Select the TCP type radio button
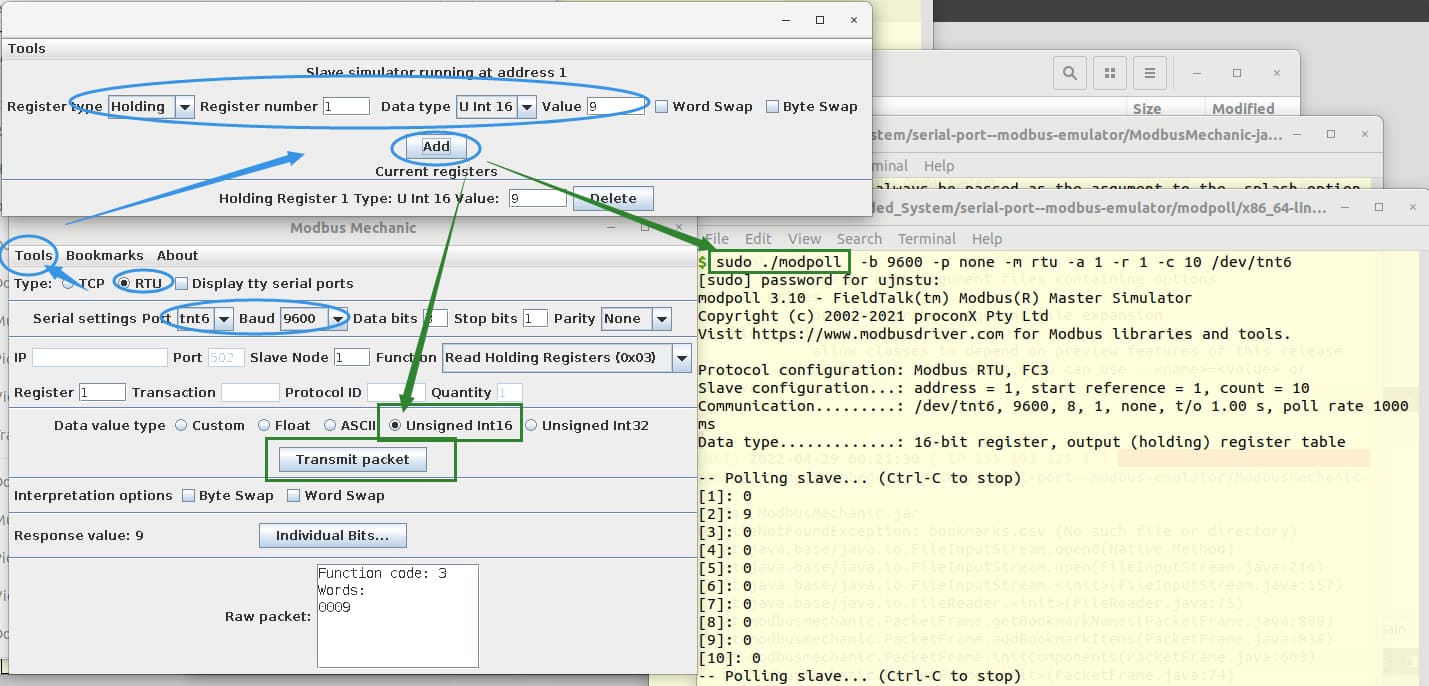 (68, 283)
